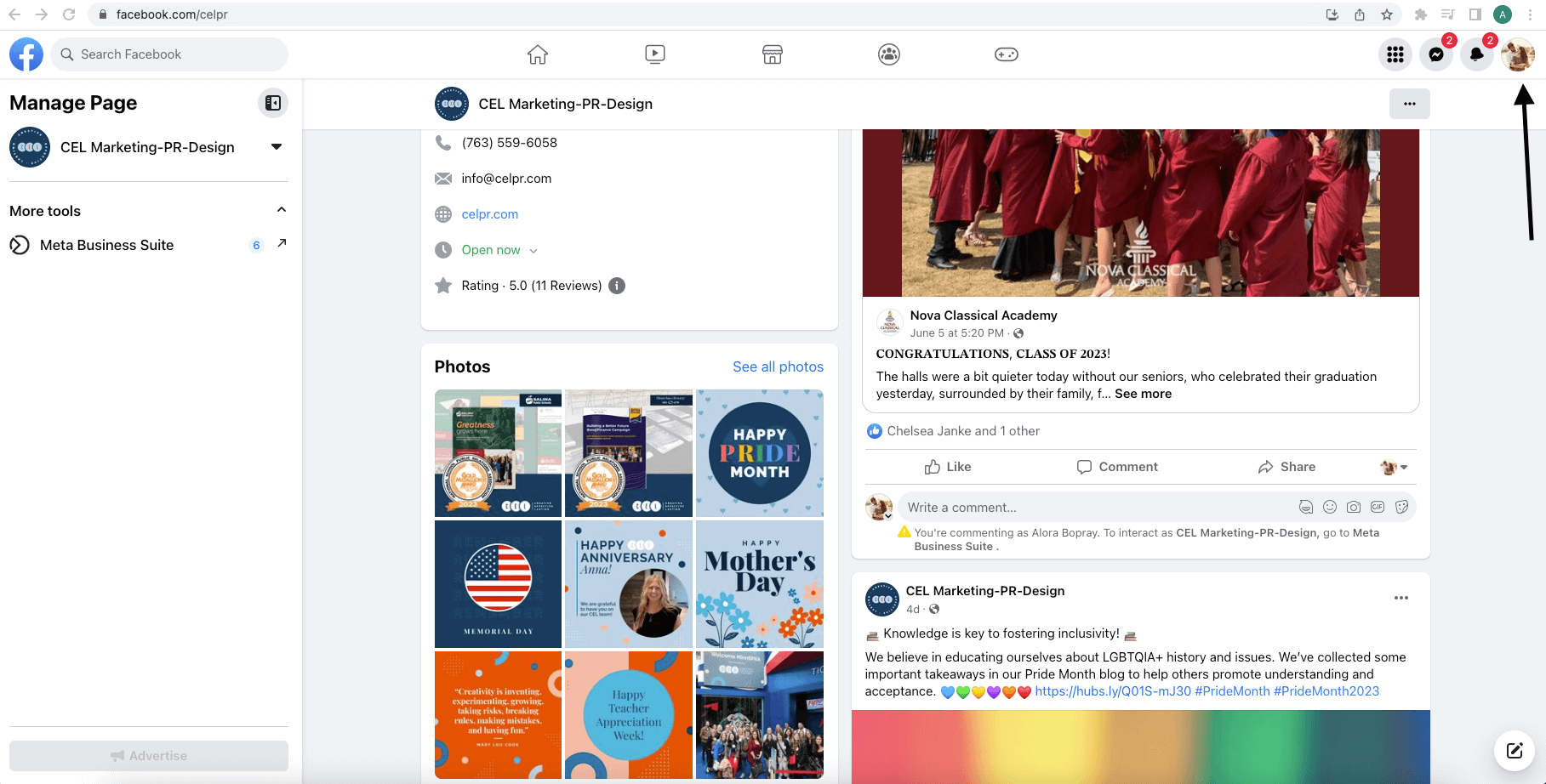The image size is (1546, 784).
Task: Click the #PrideMonth2023 hashtag
Action: [x=1326, y=691]
